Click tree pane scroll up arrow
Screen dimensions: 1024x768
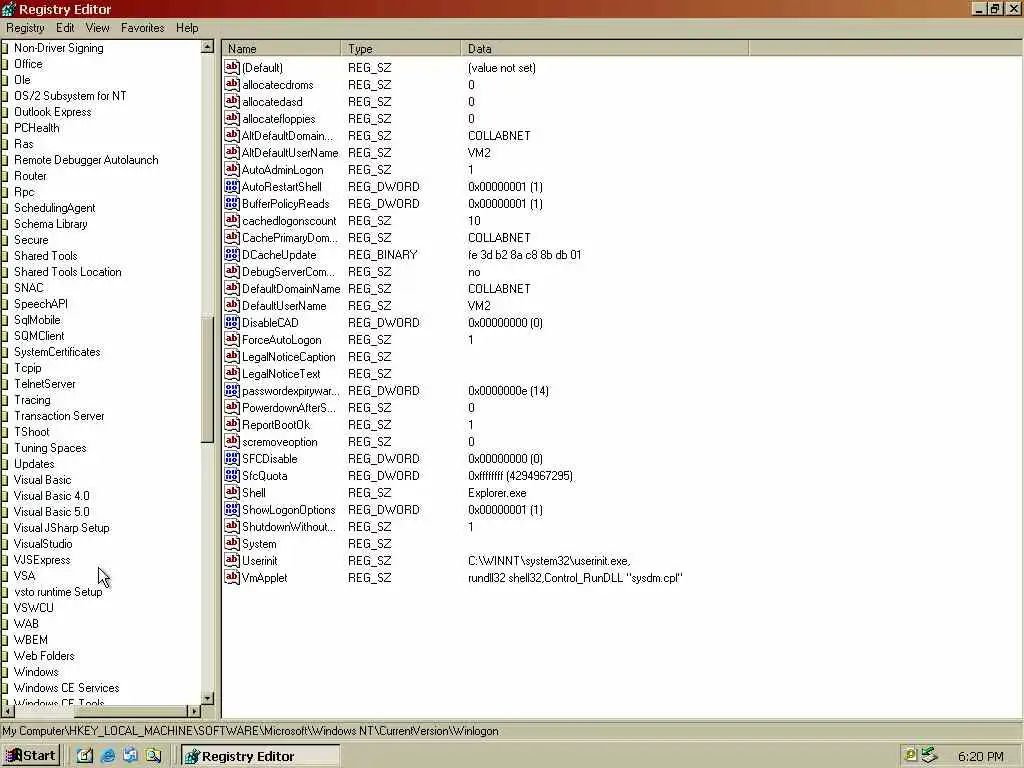point(207,46)
